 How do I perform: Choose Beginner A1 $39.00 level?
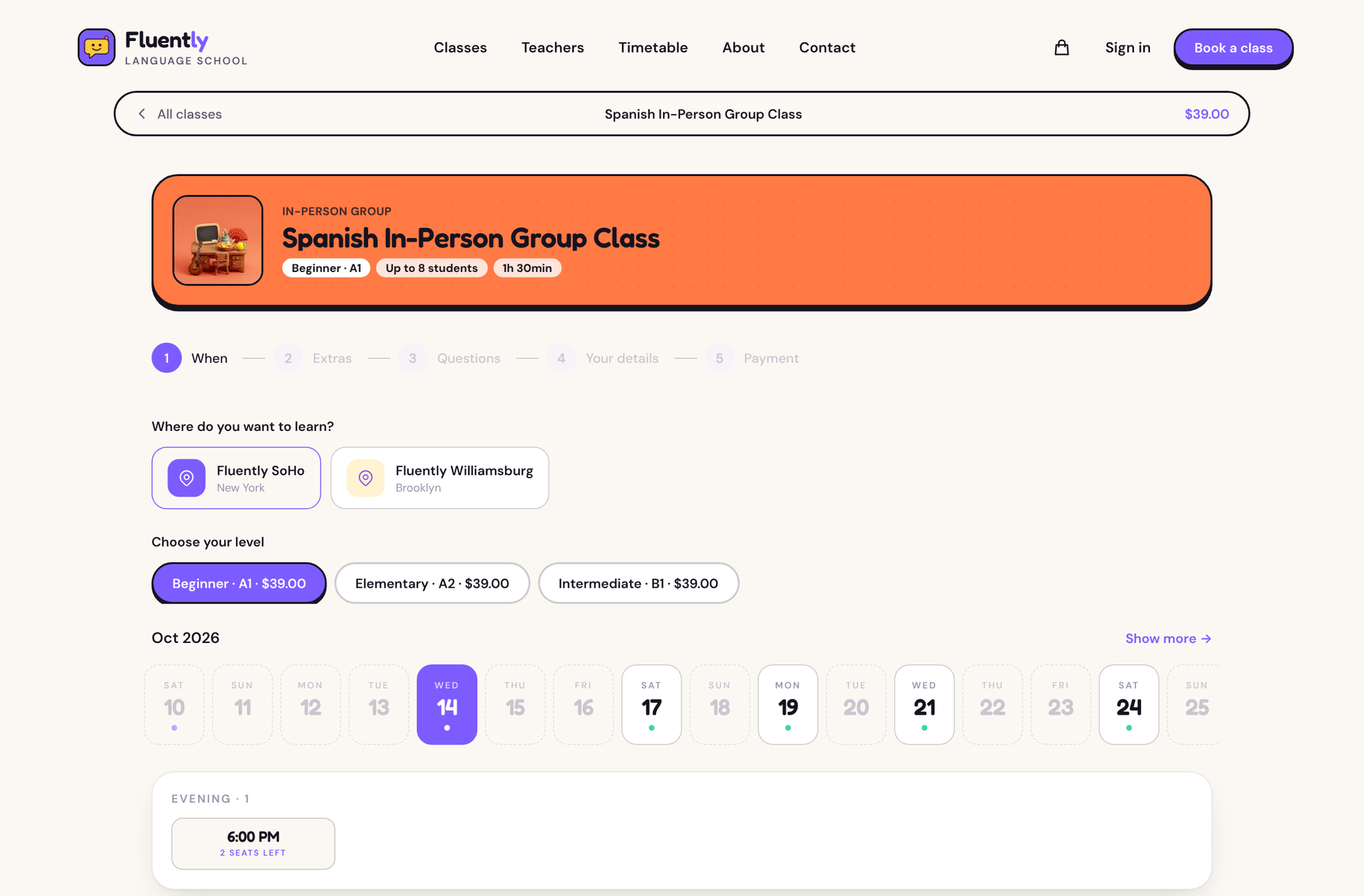point(239,583)
